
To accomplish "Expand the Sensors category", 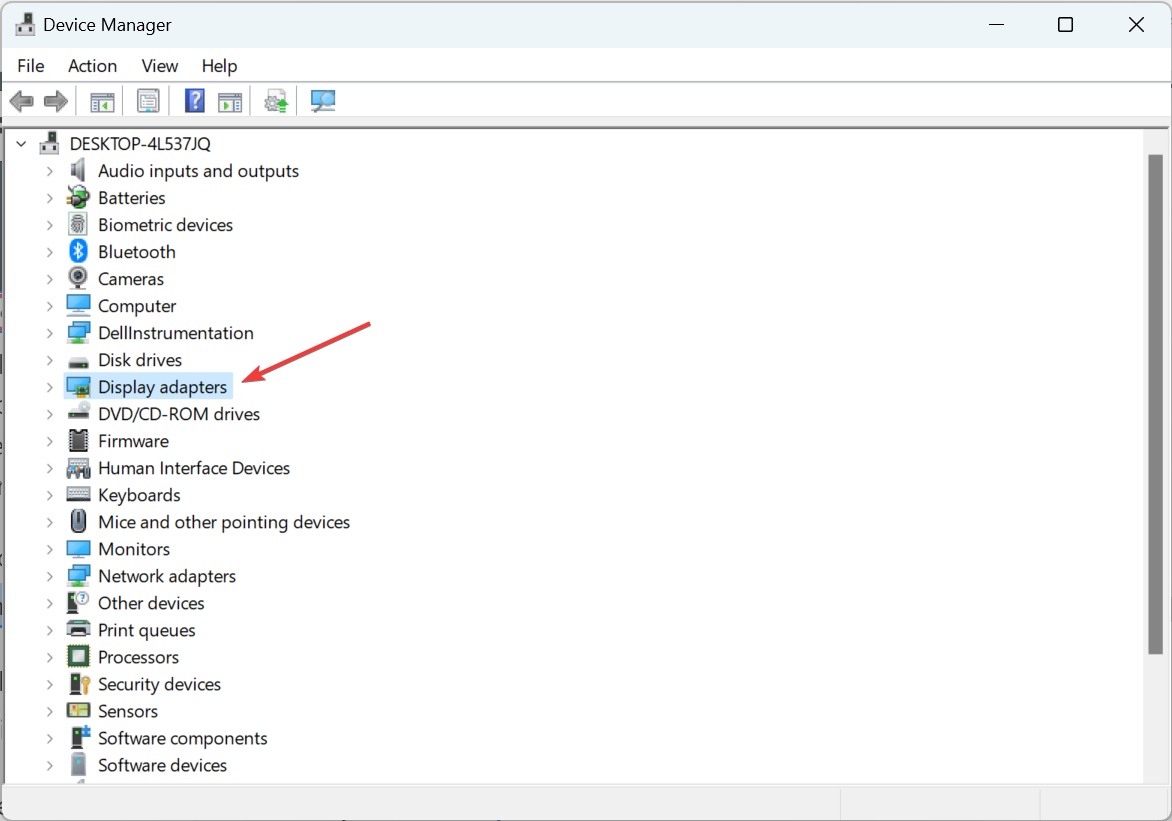I will pos(49,711).
